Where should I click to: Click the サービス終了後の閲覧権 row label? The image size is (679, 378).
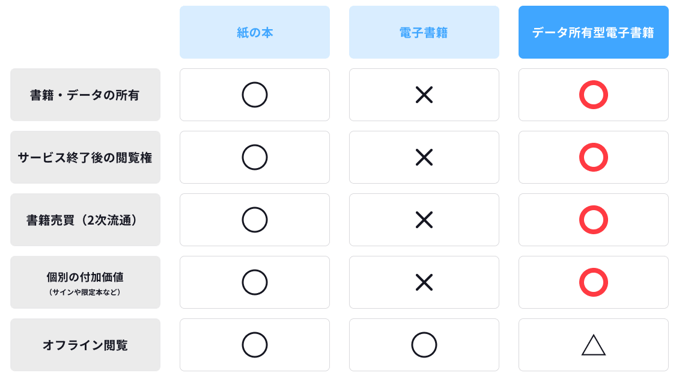pyautogui.click(x=85, y=157)
